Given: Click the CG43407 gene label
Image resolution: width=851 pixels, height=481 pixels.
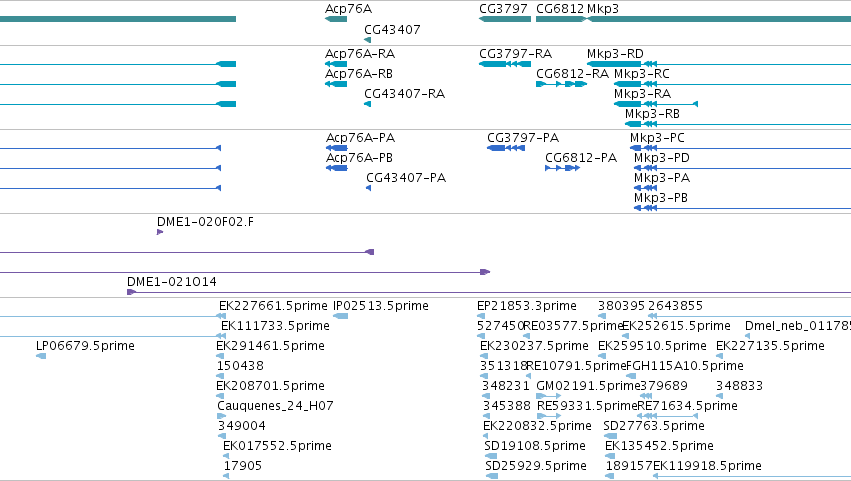Looking at the screenshot, I should [x=392, y=30].
